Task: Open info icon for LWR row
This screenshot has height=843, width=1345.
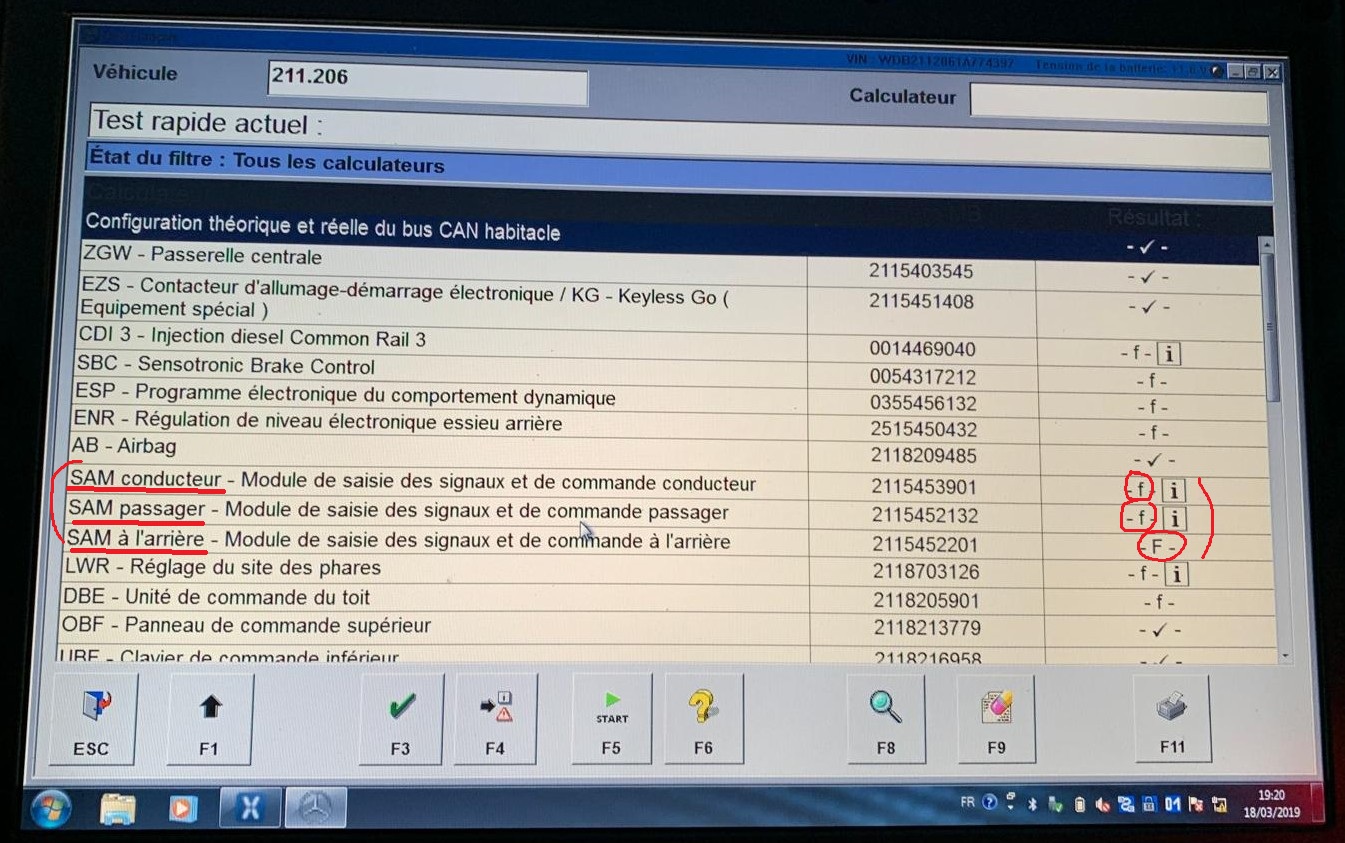Action: (x=1177, y=575)
